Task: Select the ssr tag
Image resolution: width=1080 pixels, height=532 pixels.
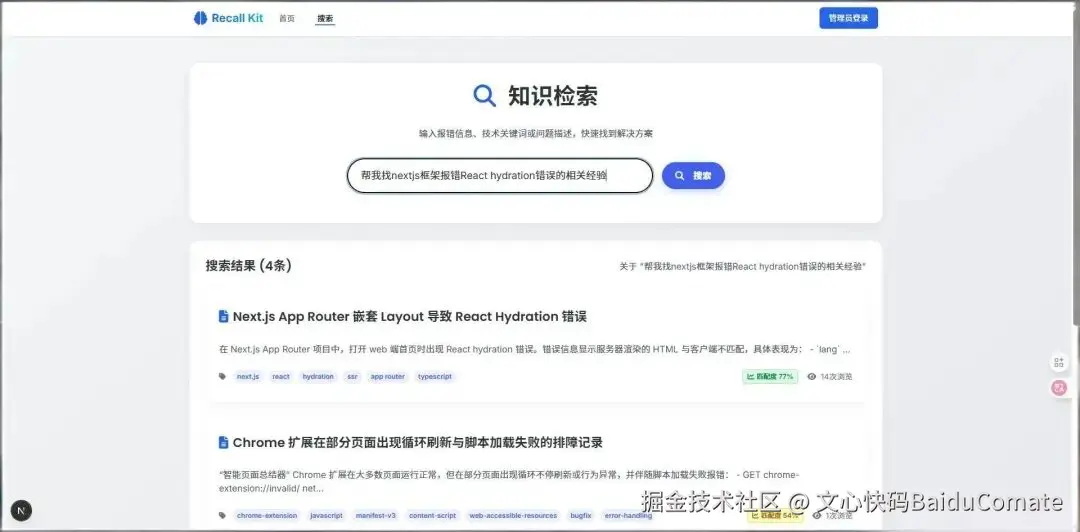Action: 352,377
